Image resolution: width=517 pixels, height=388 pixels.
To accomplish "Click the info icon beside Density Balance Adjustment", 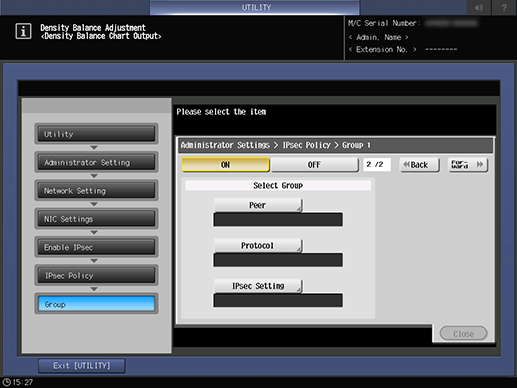I will pos(23,32).
